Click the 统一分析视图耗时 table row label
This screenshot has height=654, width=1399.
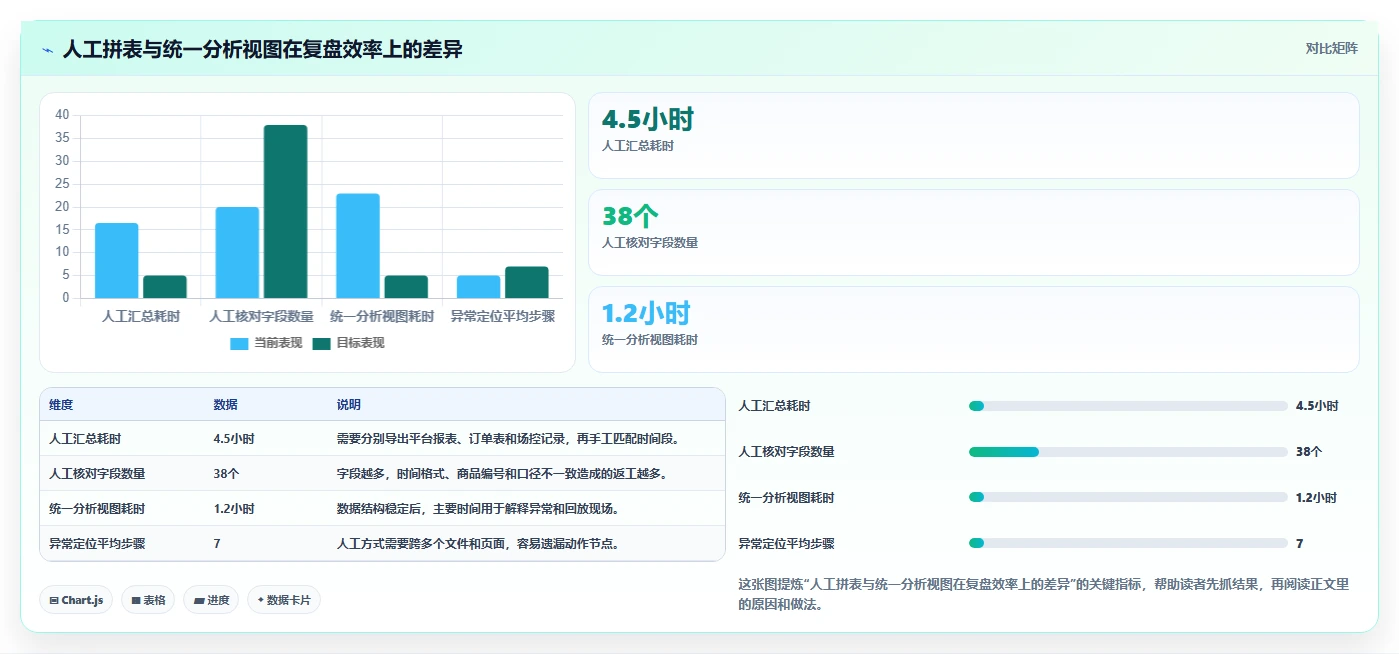click(x=97, y=509)
